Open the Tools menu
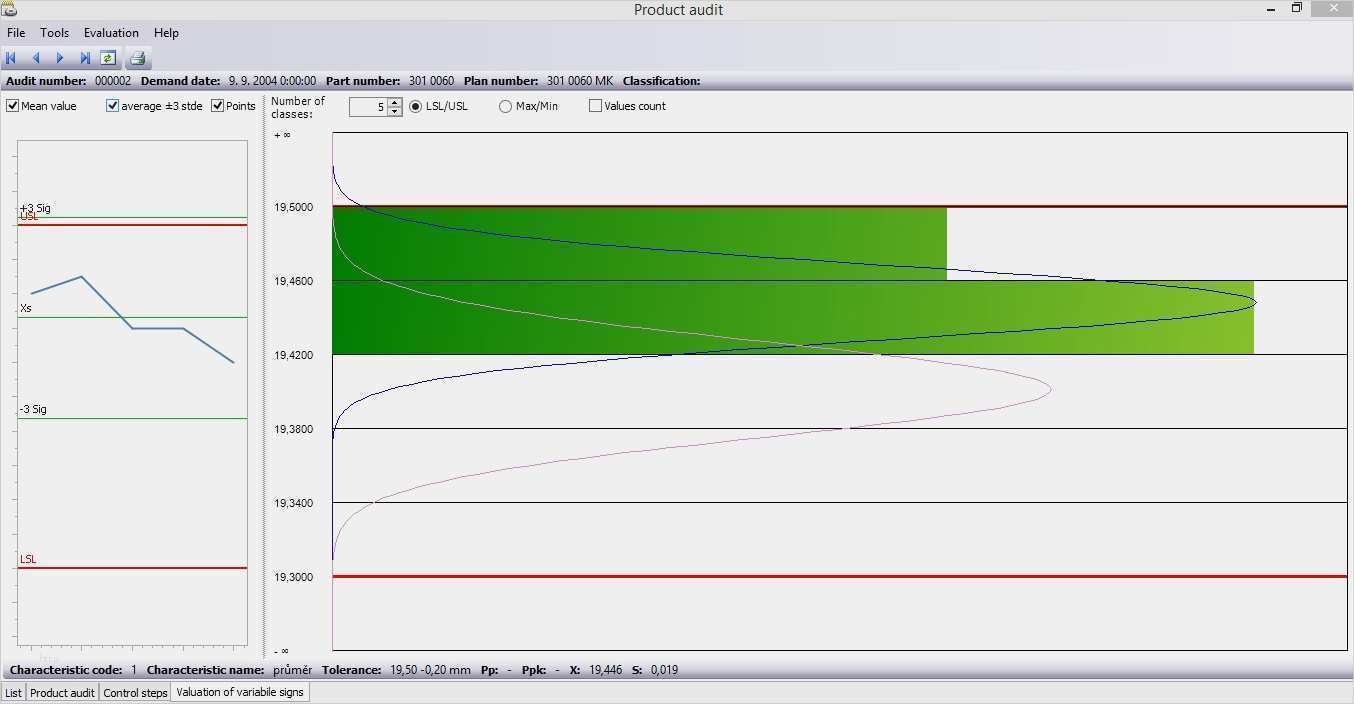The width and height of the screenshot is (1354, 704). [x=54, y=33]
